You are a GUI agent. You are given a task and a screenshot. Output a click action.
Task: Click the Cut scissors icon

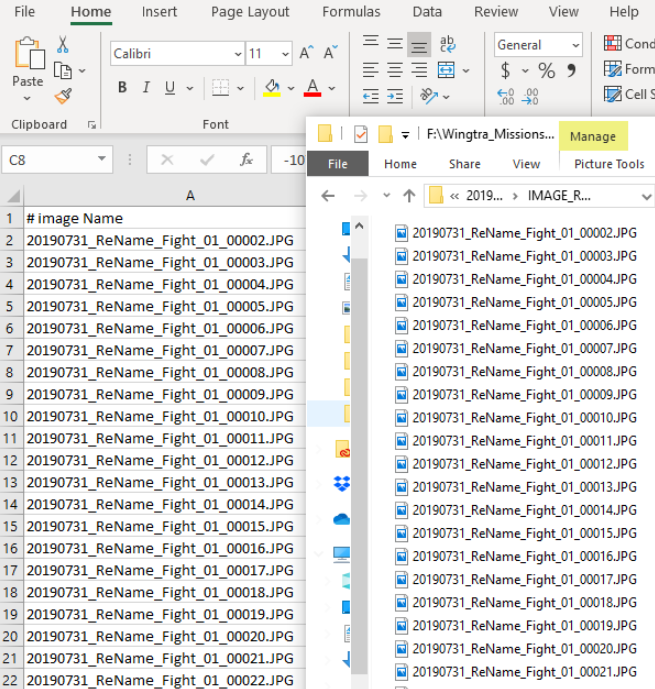tap(63, 45)
